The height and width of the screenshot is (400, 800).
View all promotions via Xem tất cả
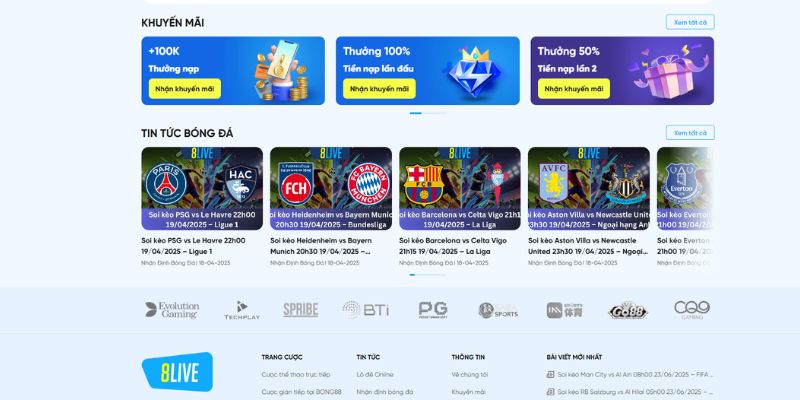(690, 22)
